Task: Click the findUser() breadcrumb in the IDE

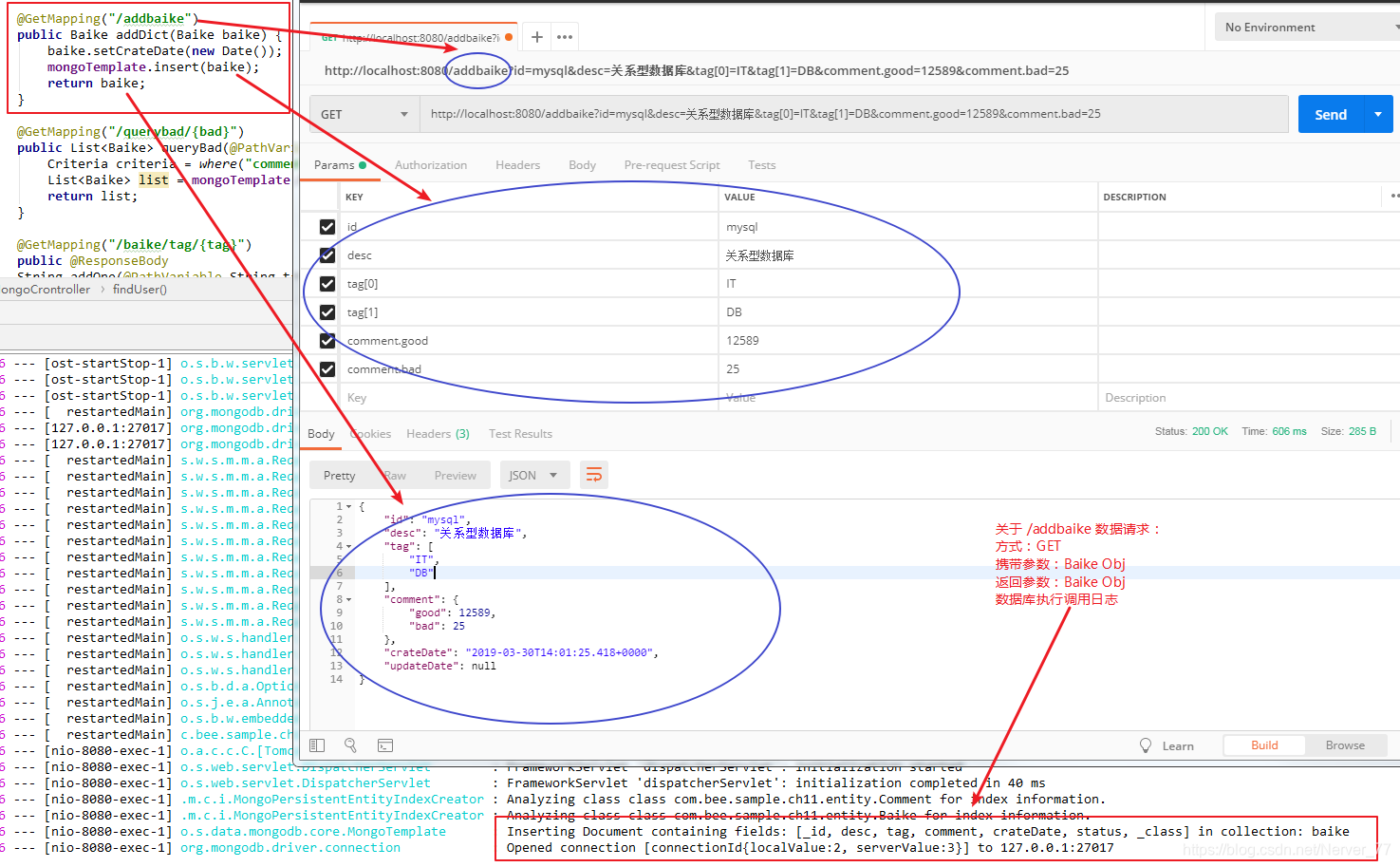Action: tap(140, 290)
